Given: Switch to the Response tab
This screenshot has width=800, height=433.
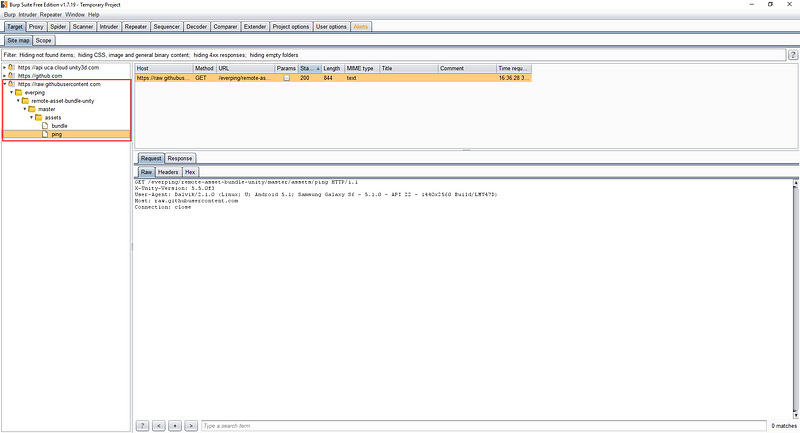Looking at the screenshot, I should point(180,158).
